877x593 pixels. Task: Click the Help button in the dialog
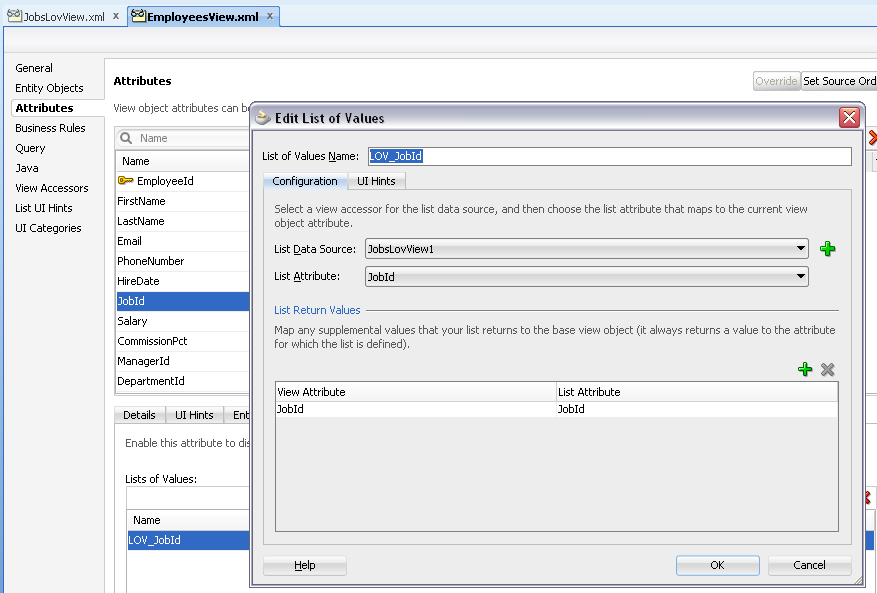[304, 564]
